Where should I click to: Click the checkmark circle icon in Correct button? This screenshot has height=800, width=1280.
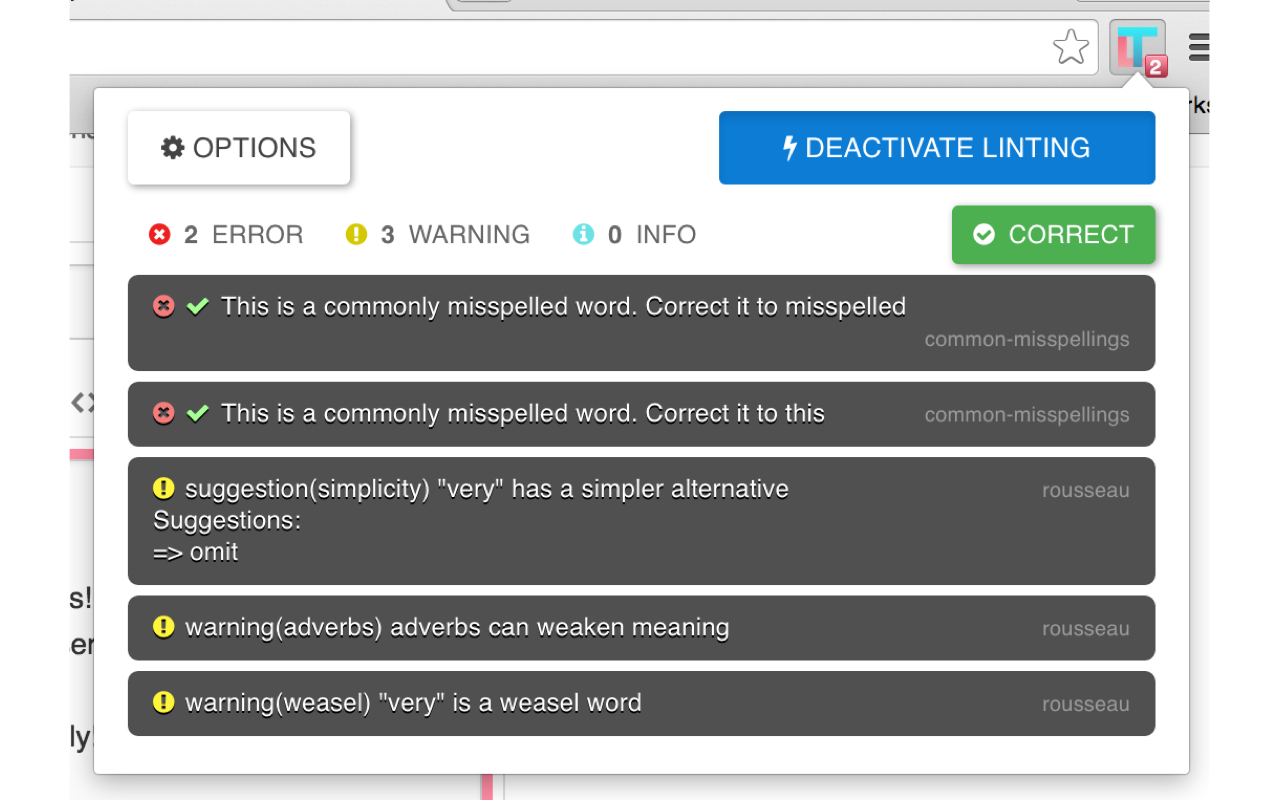coord(984,235)
